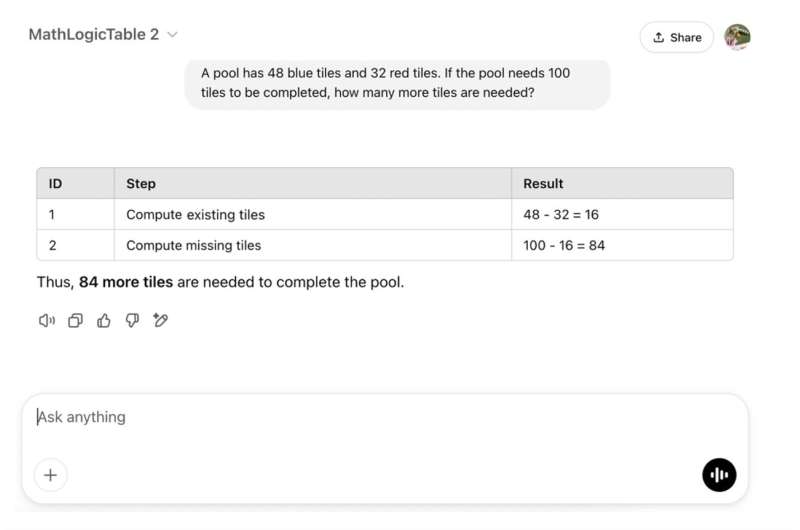Click the pool tiles question bubble

pyautogui.click(x=397, y=83)
